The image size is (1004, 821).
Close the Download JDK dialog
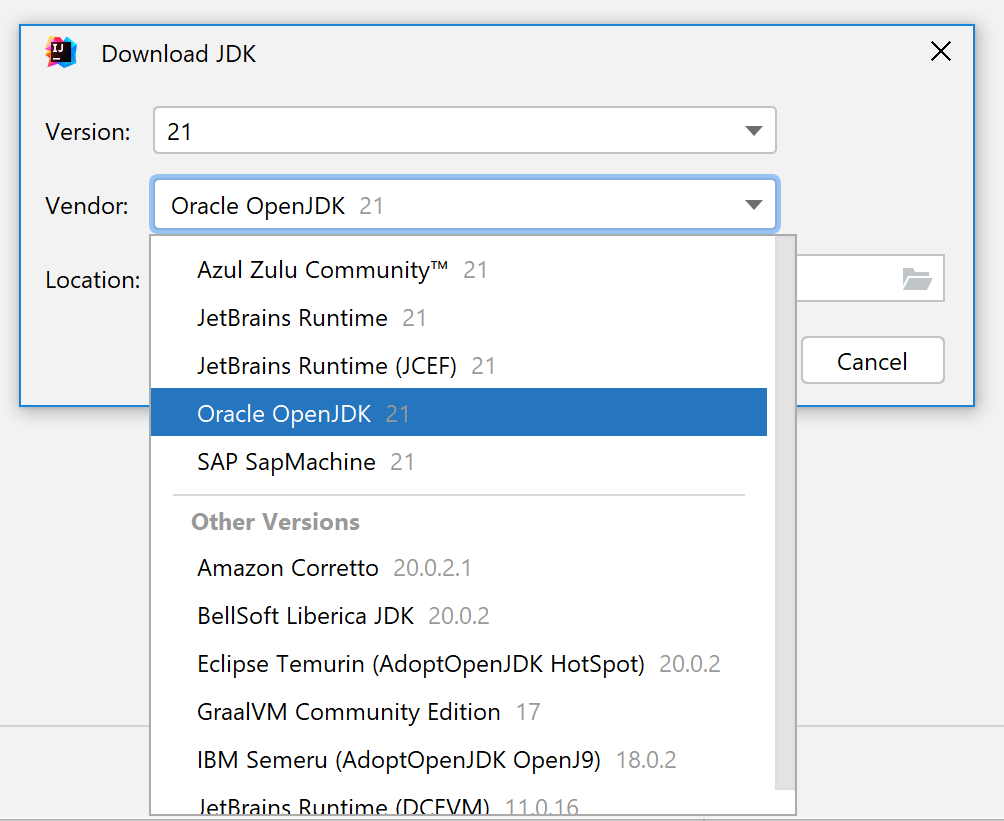point(941,51)
